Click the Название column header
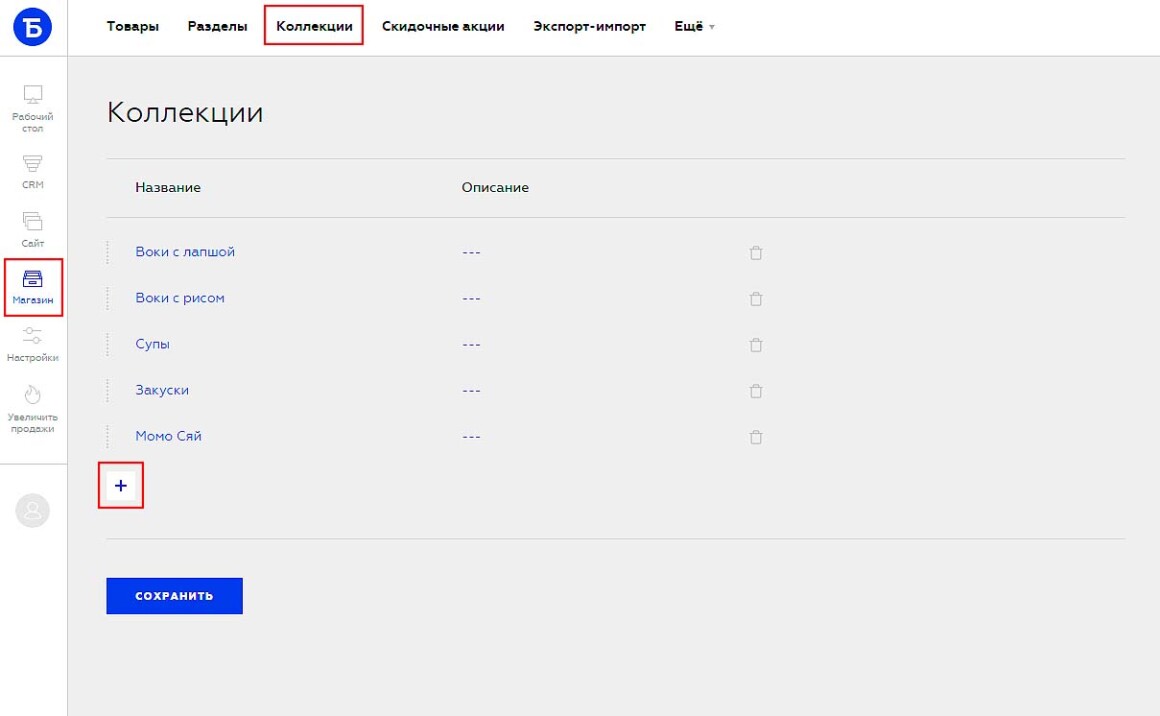The width and height of the screenshot is (1160, 716). [168, 187]
